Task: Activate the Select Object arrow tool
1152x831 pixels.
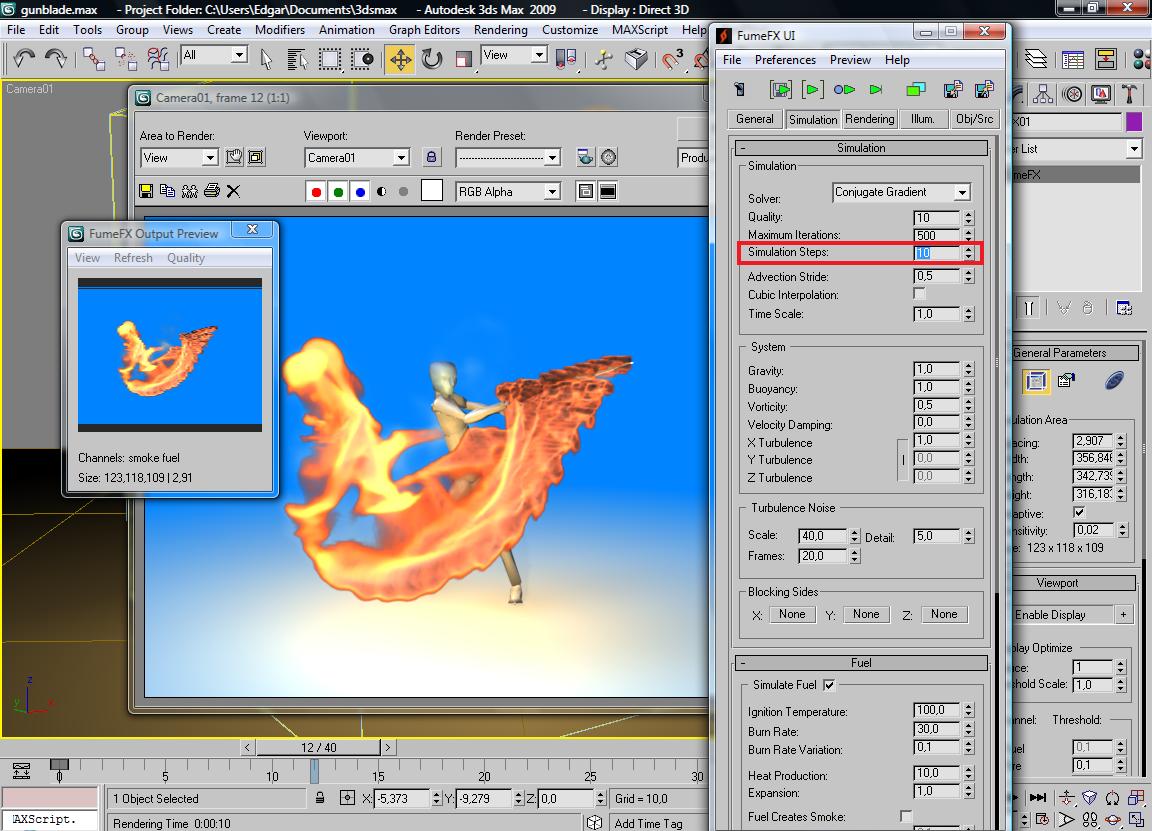Action: pyautogui.click(x=266, y=59)
